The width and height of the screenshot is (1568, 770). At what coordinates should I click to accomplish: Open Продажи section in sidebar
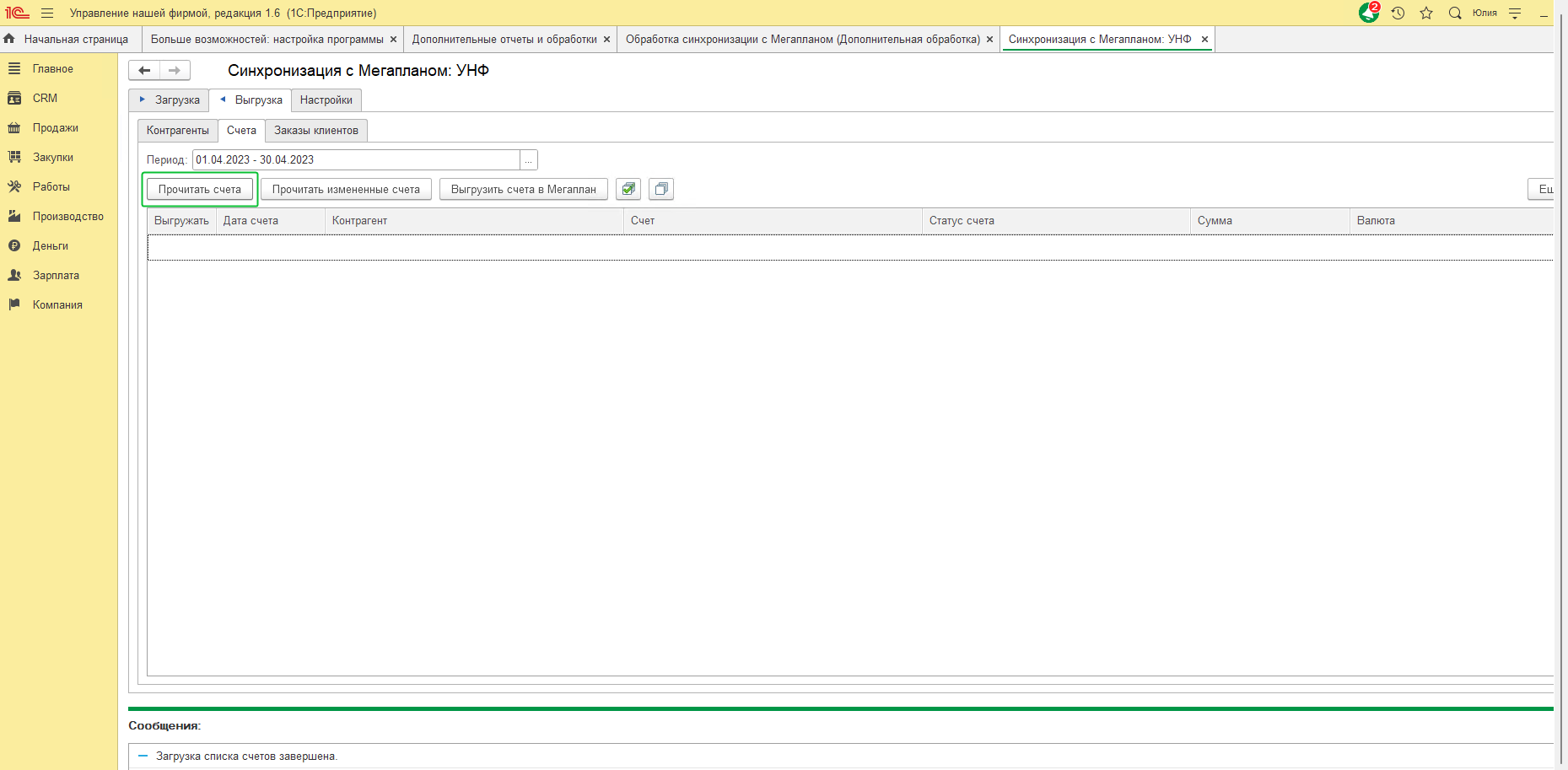tap(55, 127)
